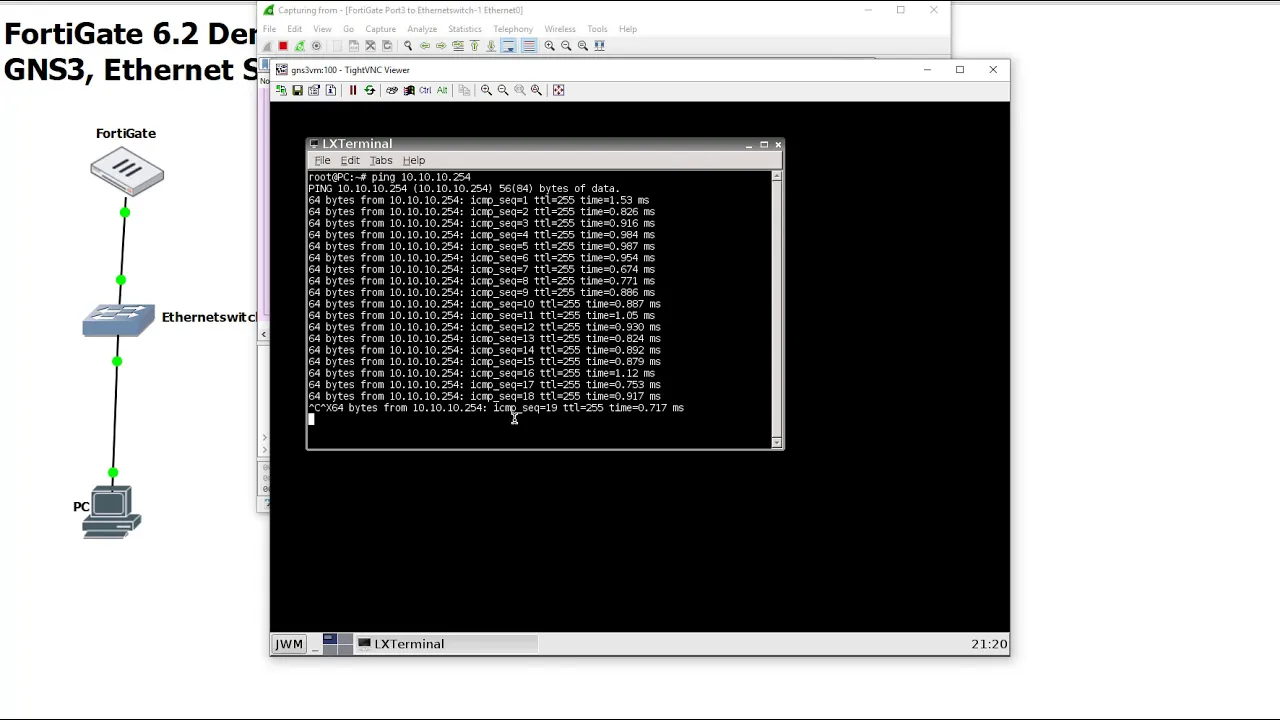This screenshot has width=1280, height=720.
Task: Go forward in Wireshark packet history
Action: click(x=441, y=46)
